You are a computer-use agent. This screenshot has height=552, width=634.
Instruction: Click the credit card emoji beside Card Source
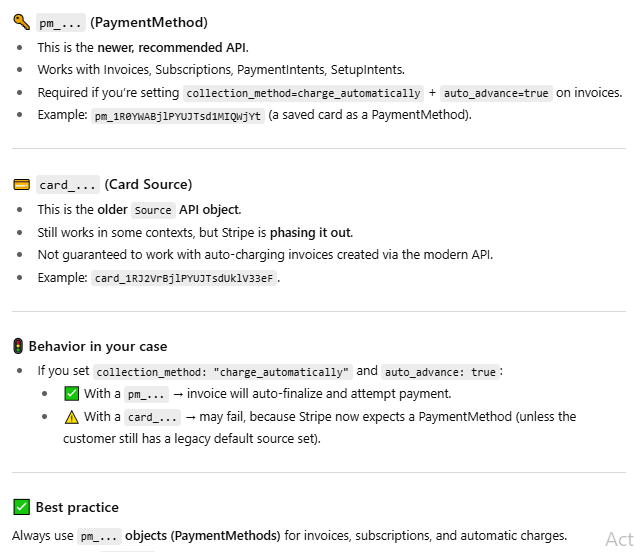coord(21,185)
